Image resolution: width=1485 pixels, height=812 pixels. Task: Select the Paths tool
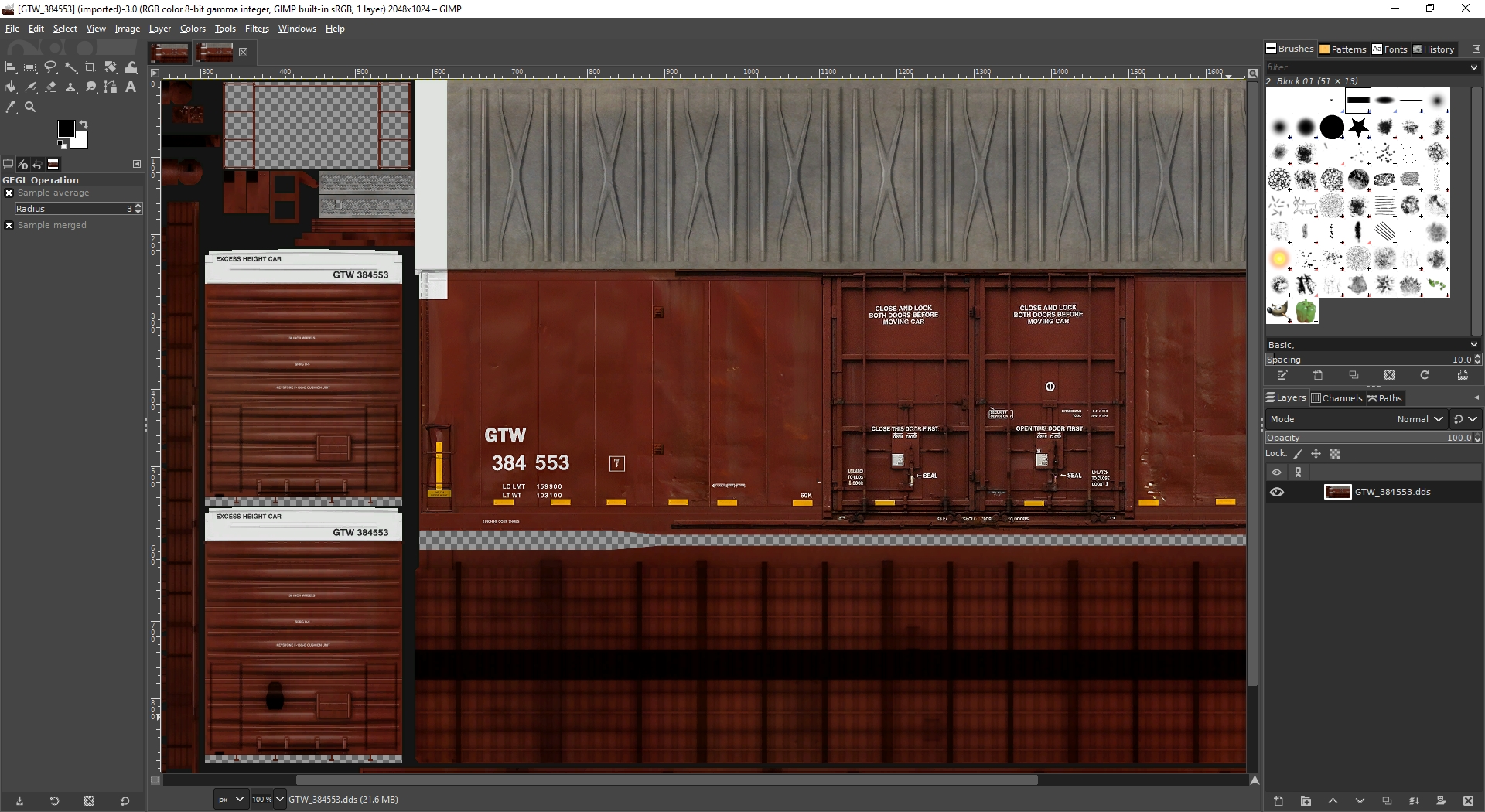(111, 87)
